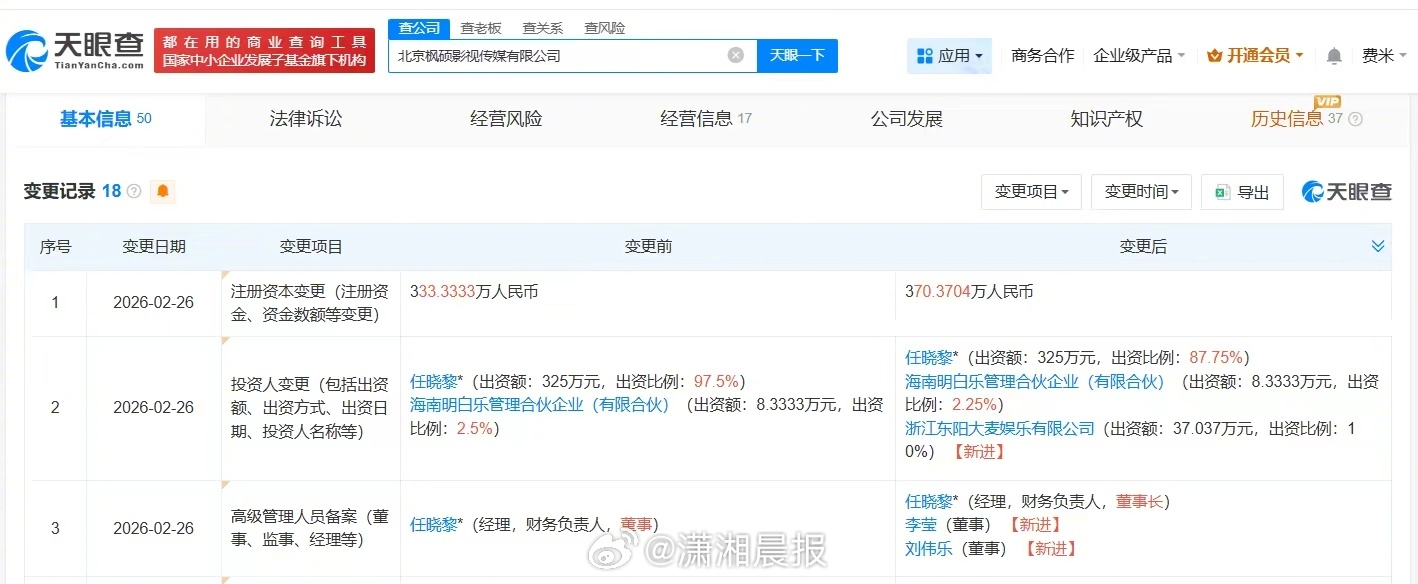Switch to the 经营风险 tab

(506, 119)
